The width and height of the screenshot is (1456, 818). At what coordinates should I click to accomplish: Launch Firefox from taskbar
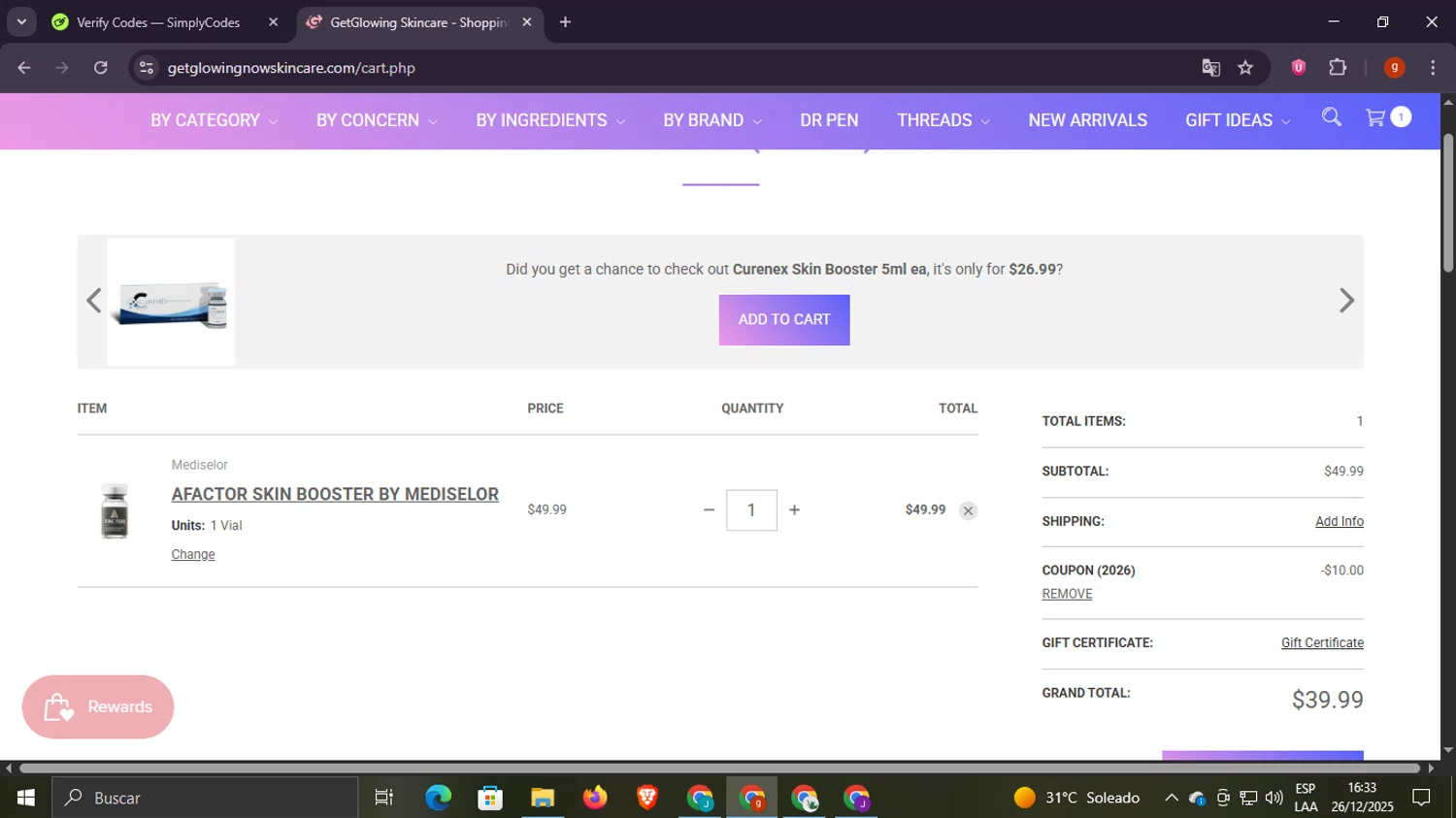(595, 798)
